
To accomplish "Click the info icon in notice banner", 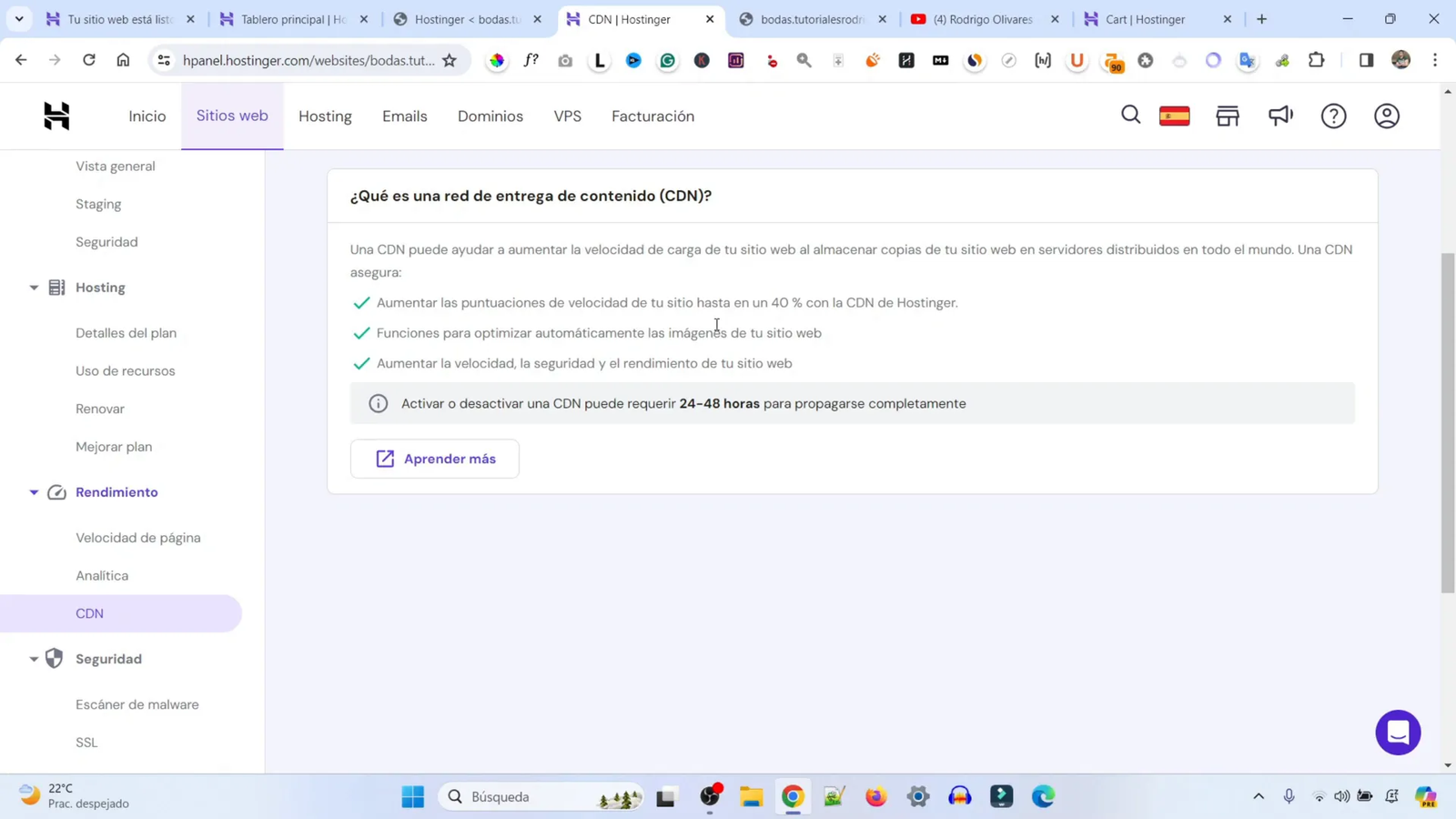I will (x=378, y=403).
